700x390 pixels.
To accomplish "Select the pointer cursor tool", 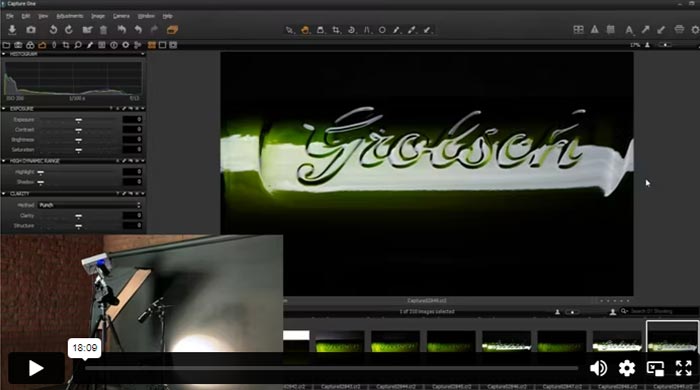I will point(290,30).
